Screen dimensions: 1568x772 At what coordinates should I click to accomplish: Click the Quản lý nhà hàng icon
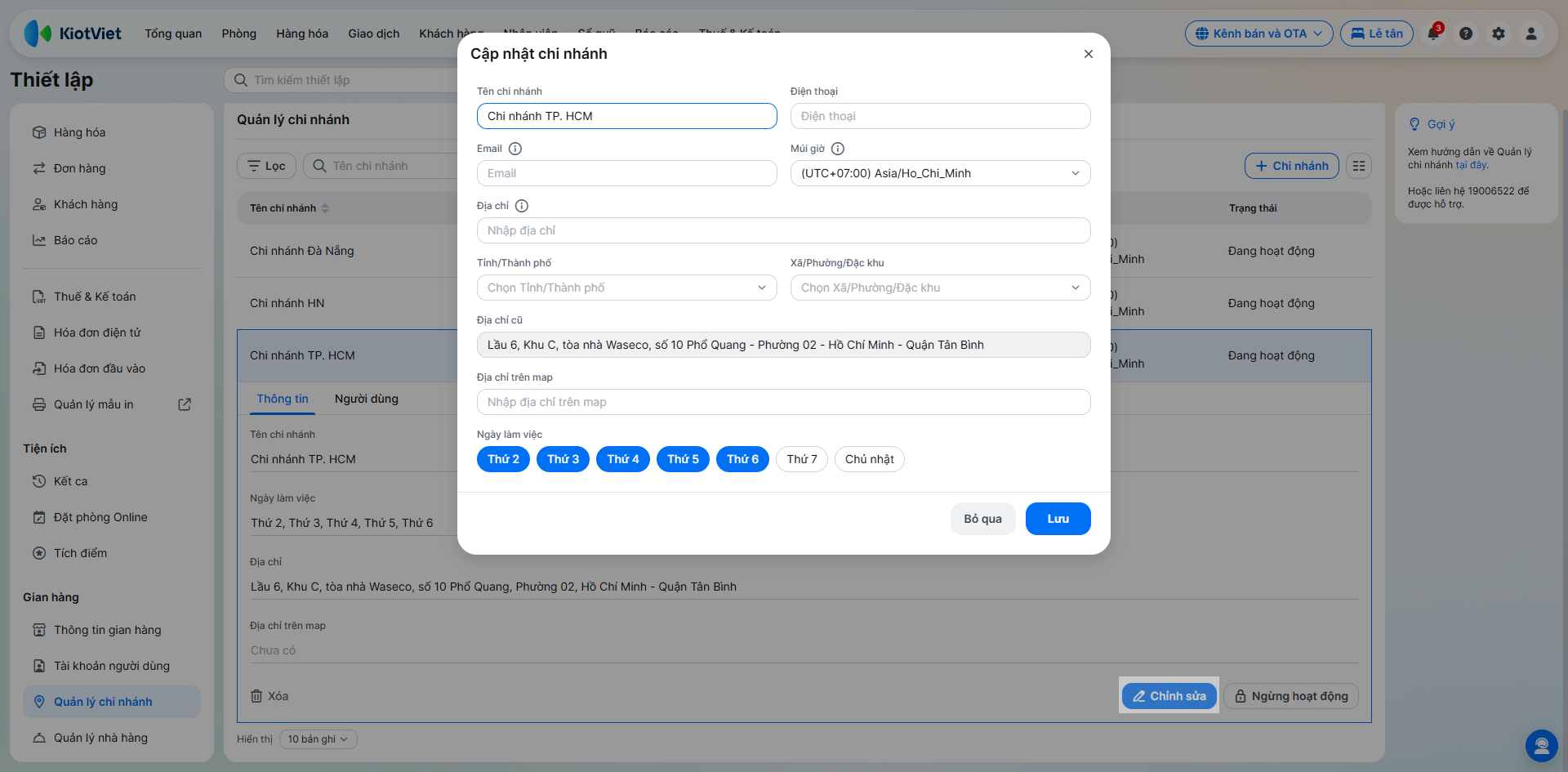point(38,738)
